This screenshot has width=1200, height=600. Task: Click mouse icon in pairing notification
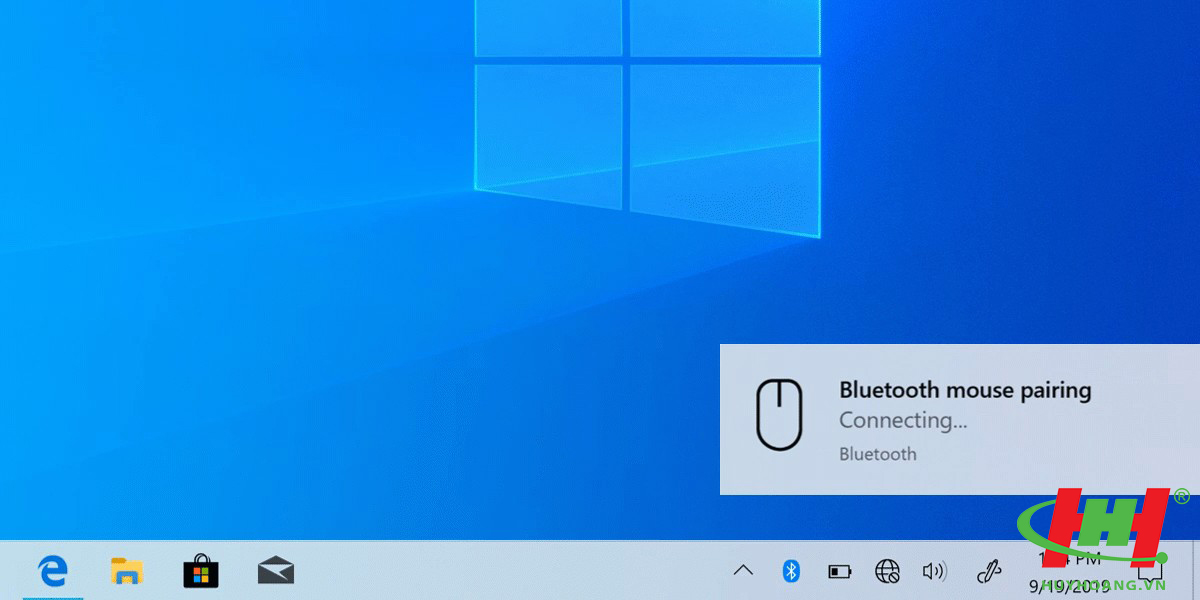[x=780, y=413]
